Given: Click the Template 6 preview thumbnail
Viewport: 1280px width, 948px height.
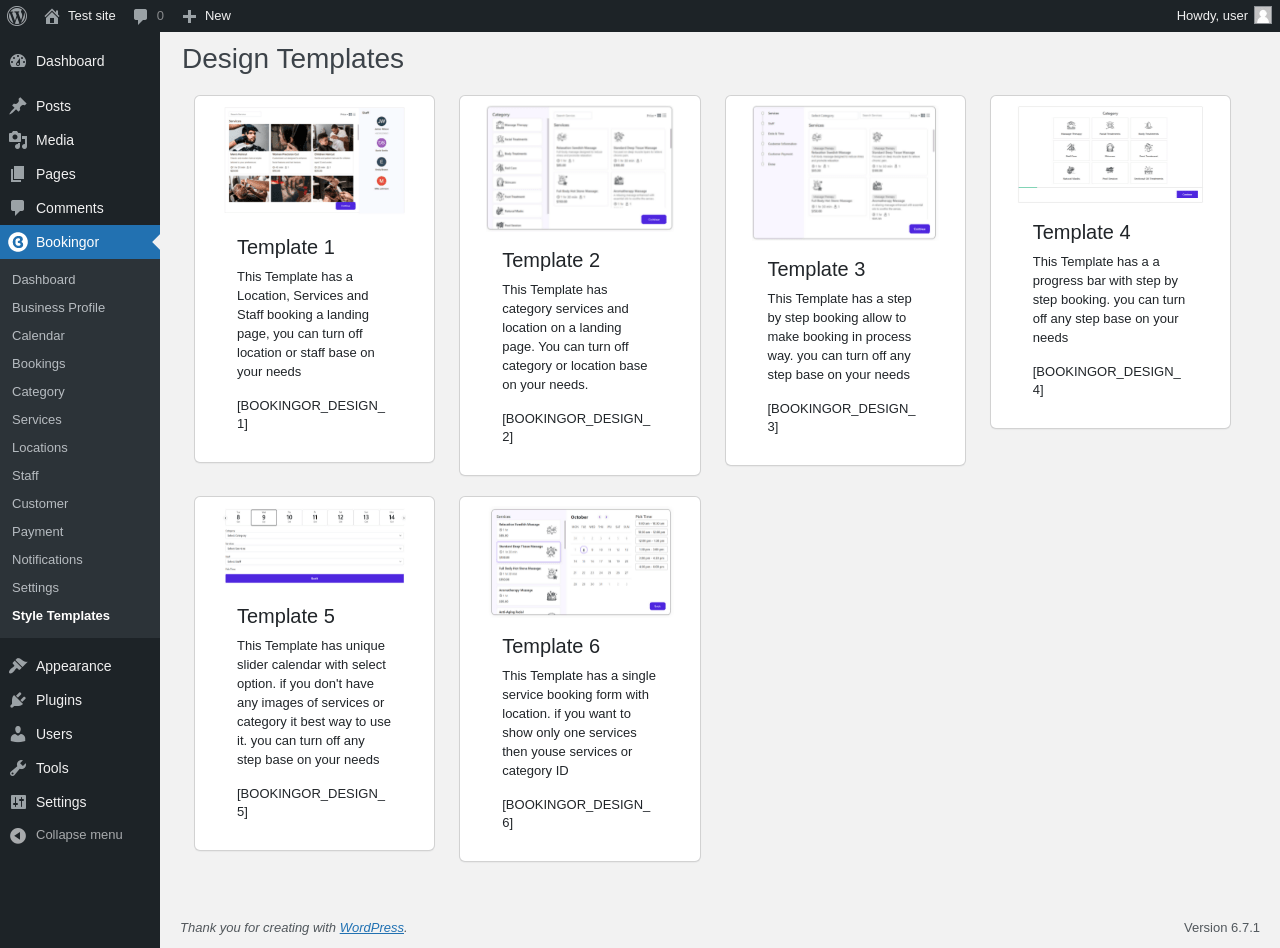Looking at the screenshot, I should [x=580, y=562].
